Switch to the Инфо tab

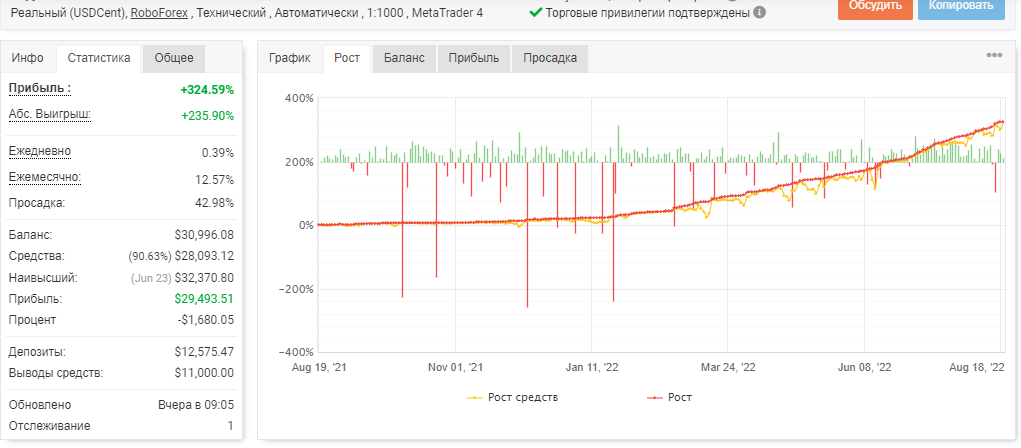(x=27, y=58)
